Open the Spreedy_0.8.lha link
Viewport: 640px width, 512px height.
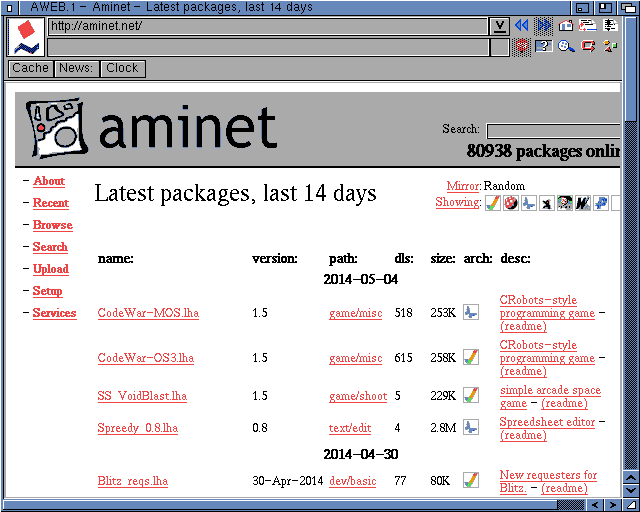coord(138,428)
